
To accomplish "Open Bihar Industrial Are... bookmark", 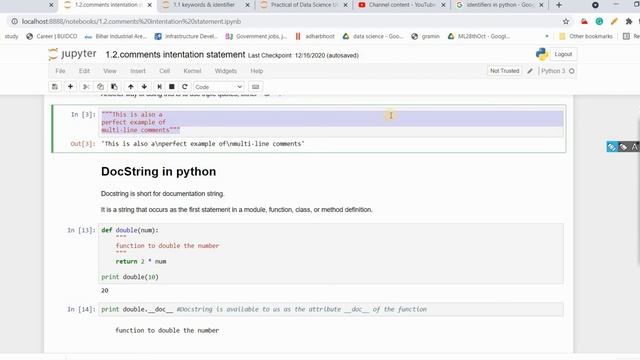I will point(116,36).
